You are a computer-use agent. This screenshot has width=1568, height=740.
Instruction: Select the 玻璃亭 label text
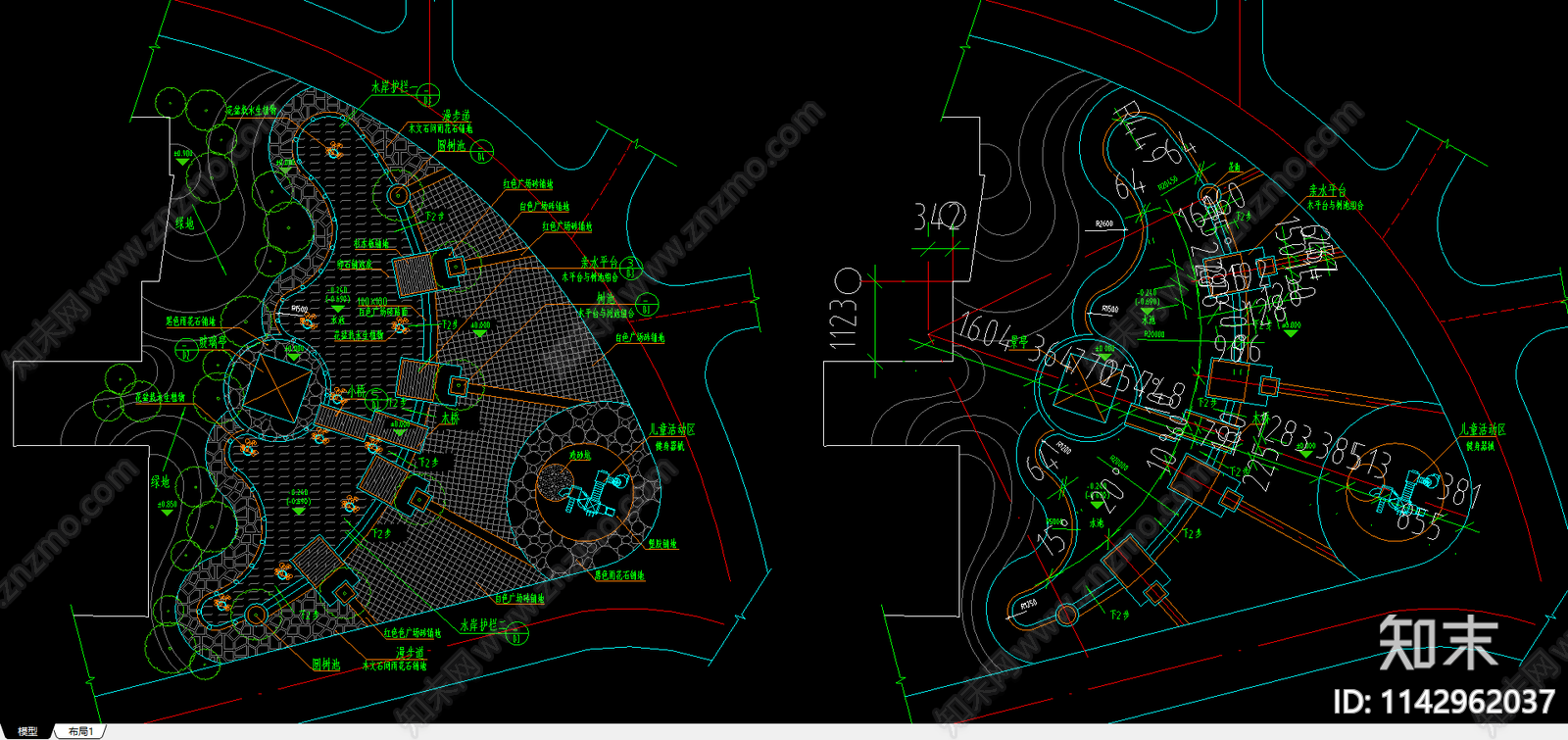coord(213,342)
